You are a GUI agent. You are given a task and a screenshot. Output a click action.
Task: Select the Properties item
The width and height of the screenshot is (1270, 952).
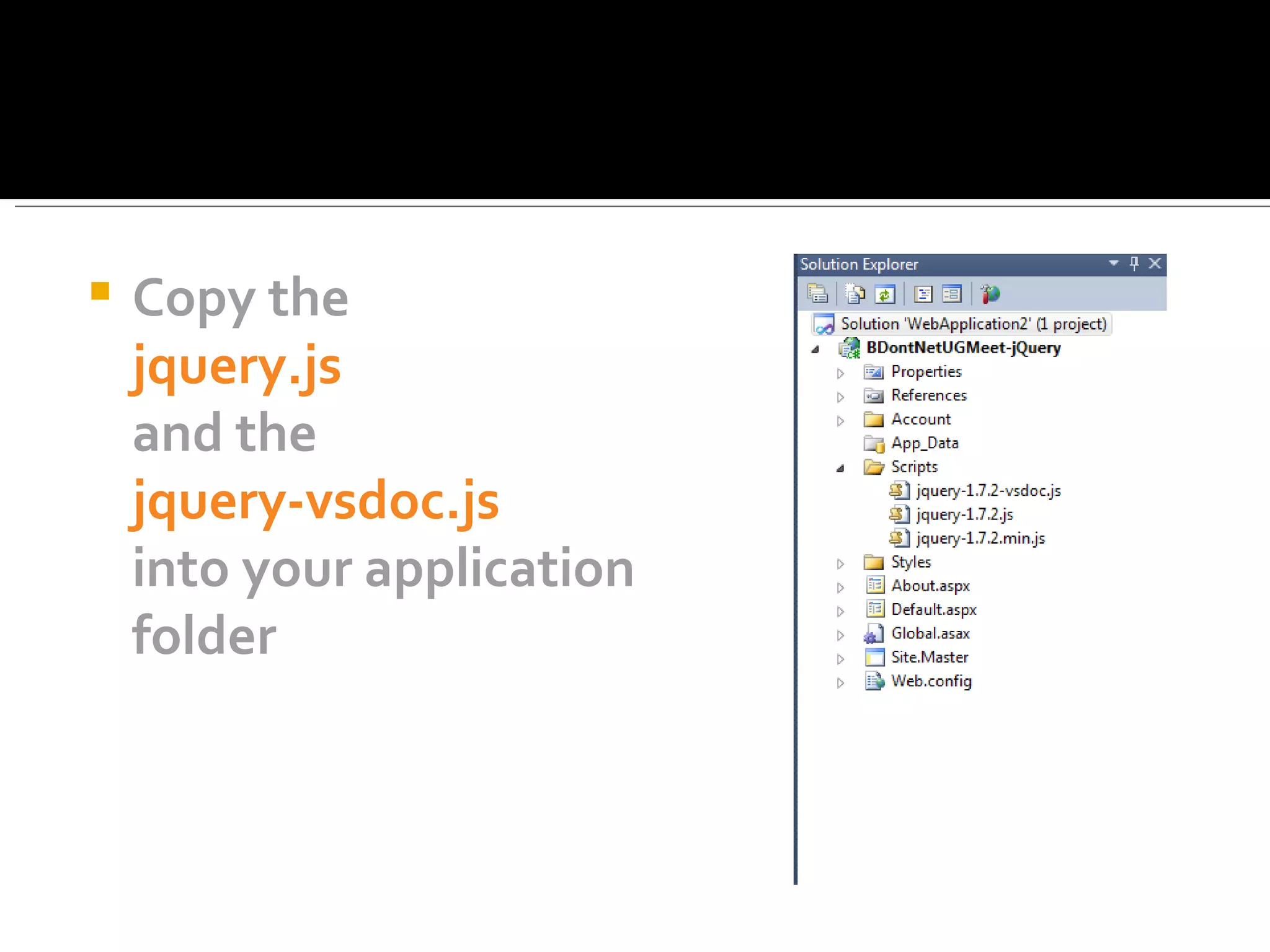(926, 371)
